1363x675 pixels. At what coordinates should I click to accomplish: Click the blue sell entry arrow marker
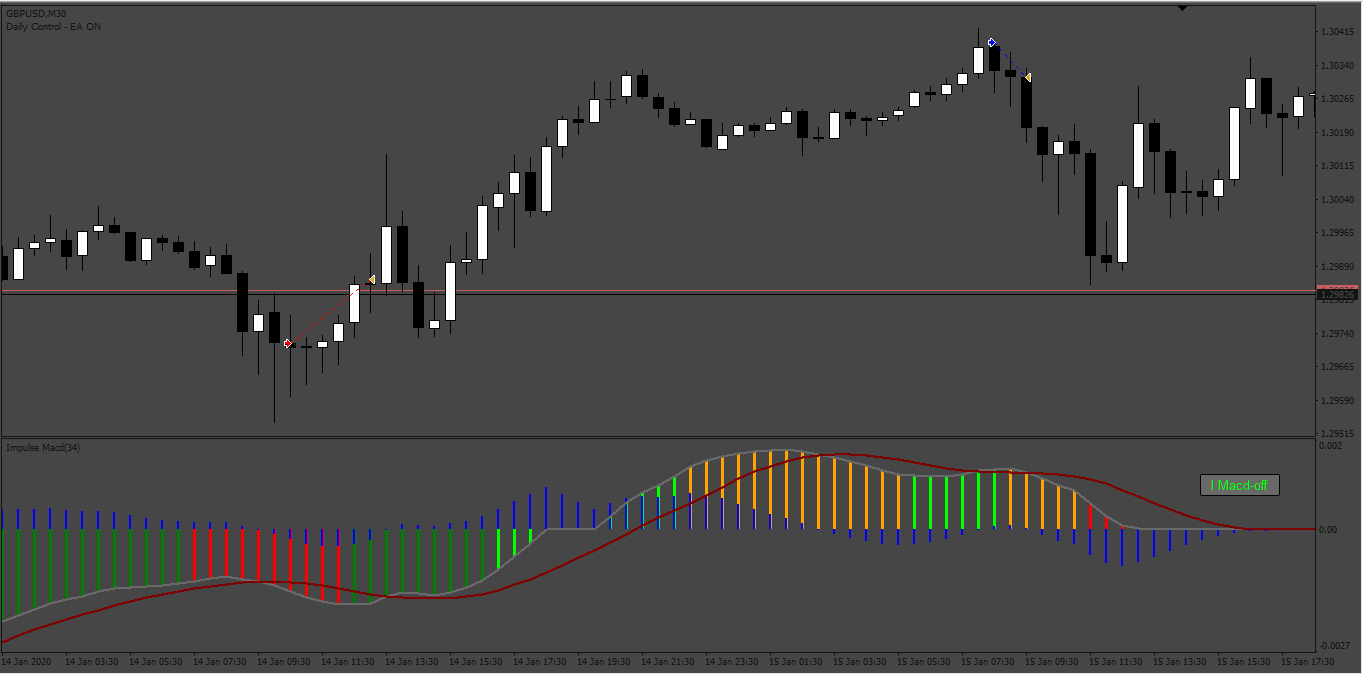tap(992, 42)
